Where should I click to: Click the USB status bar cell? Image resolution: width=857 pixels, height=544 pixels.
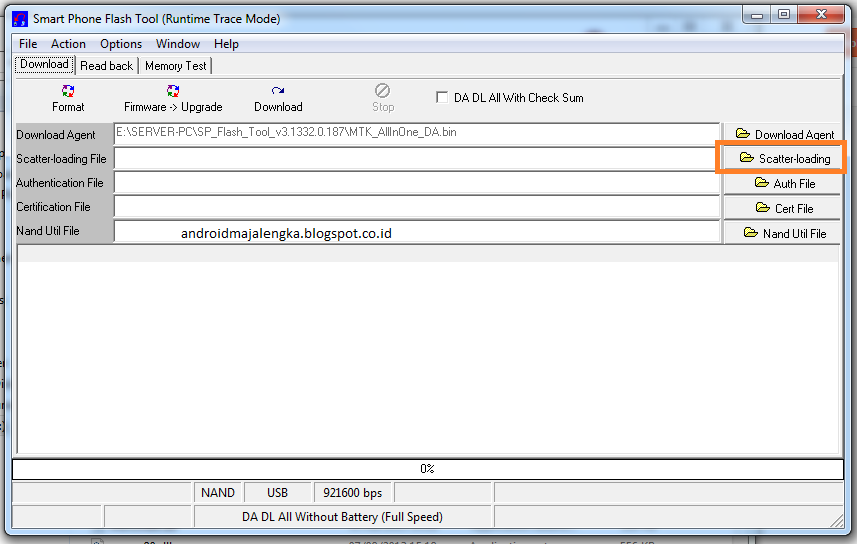click(277, 493)
